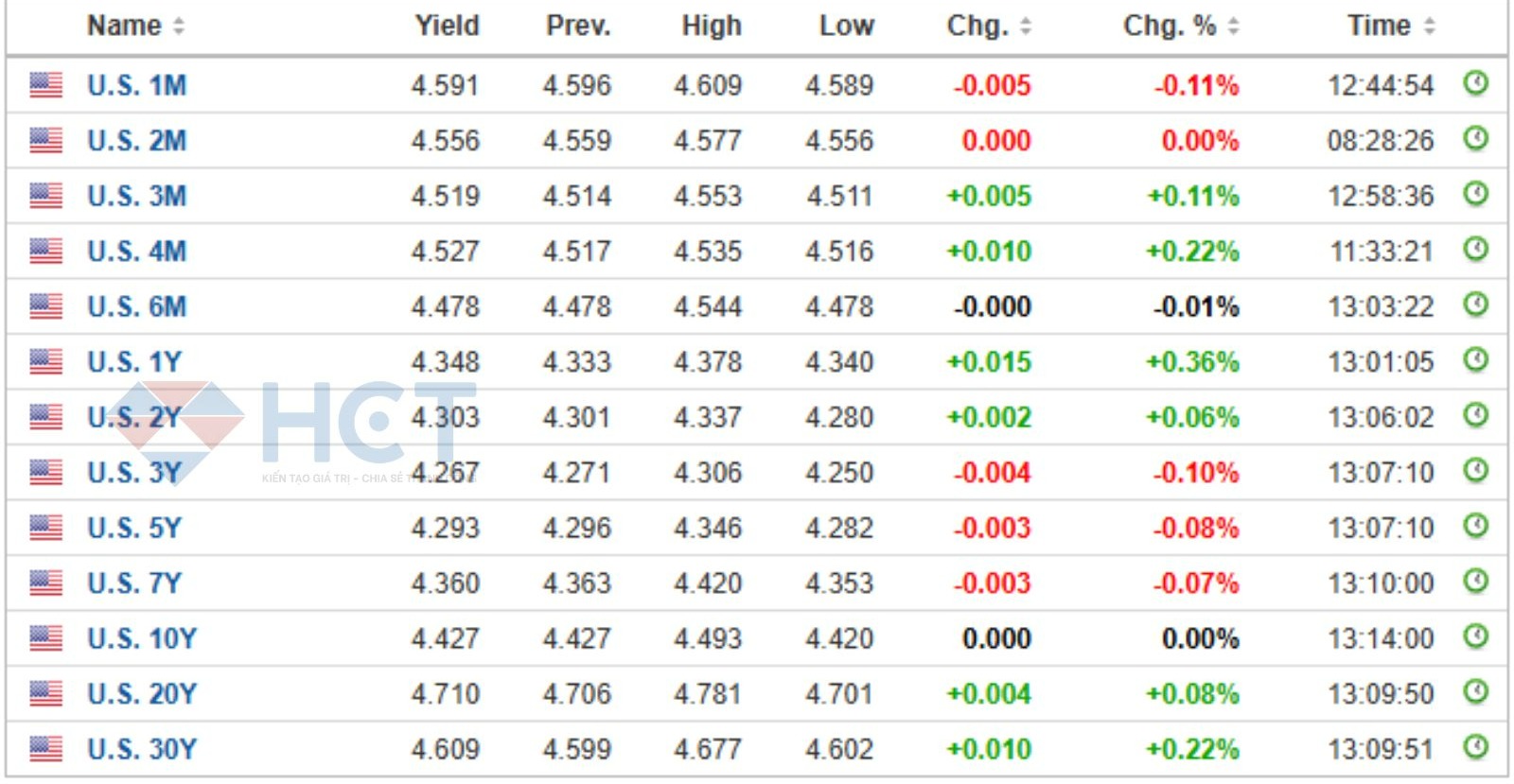Click the Yield column header

(447, 26)
